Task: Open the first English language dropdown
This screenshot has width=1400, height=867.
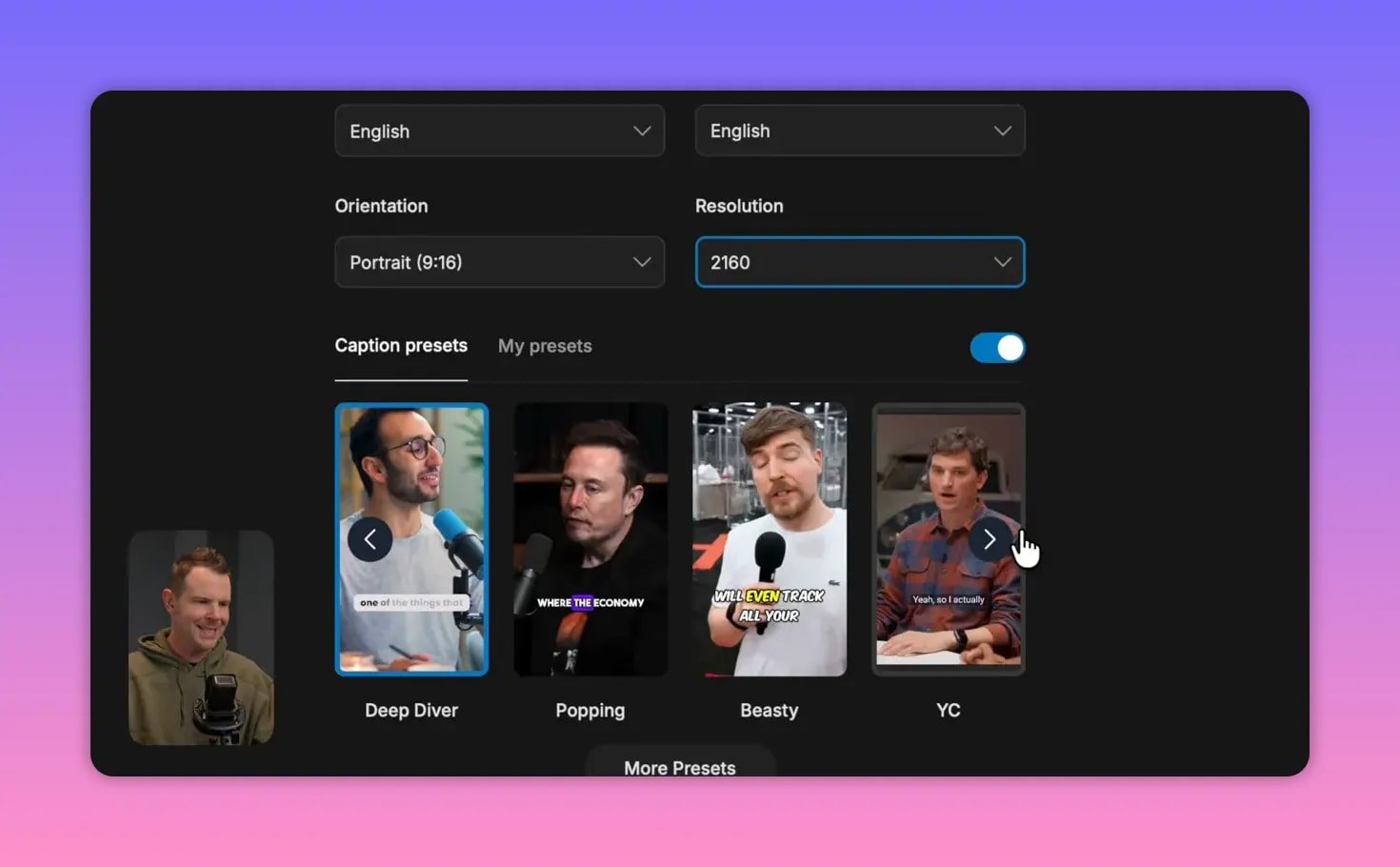Action: coord(499,131)
